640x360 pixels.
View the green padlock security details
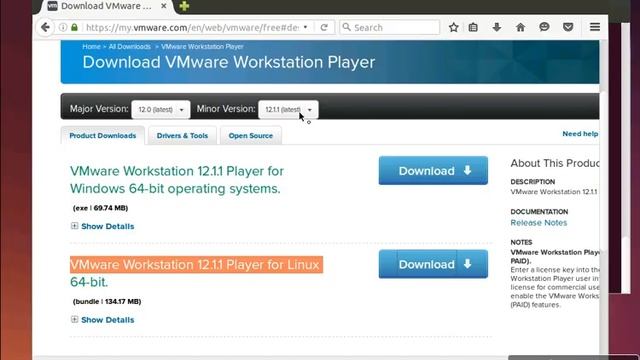[74, 27]
